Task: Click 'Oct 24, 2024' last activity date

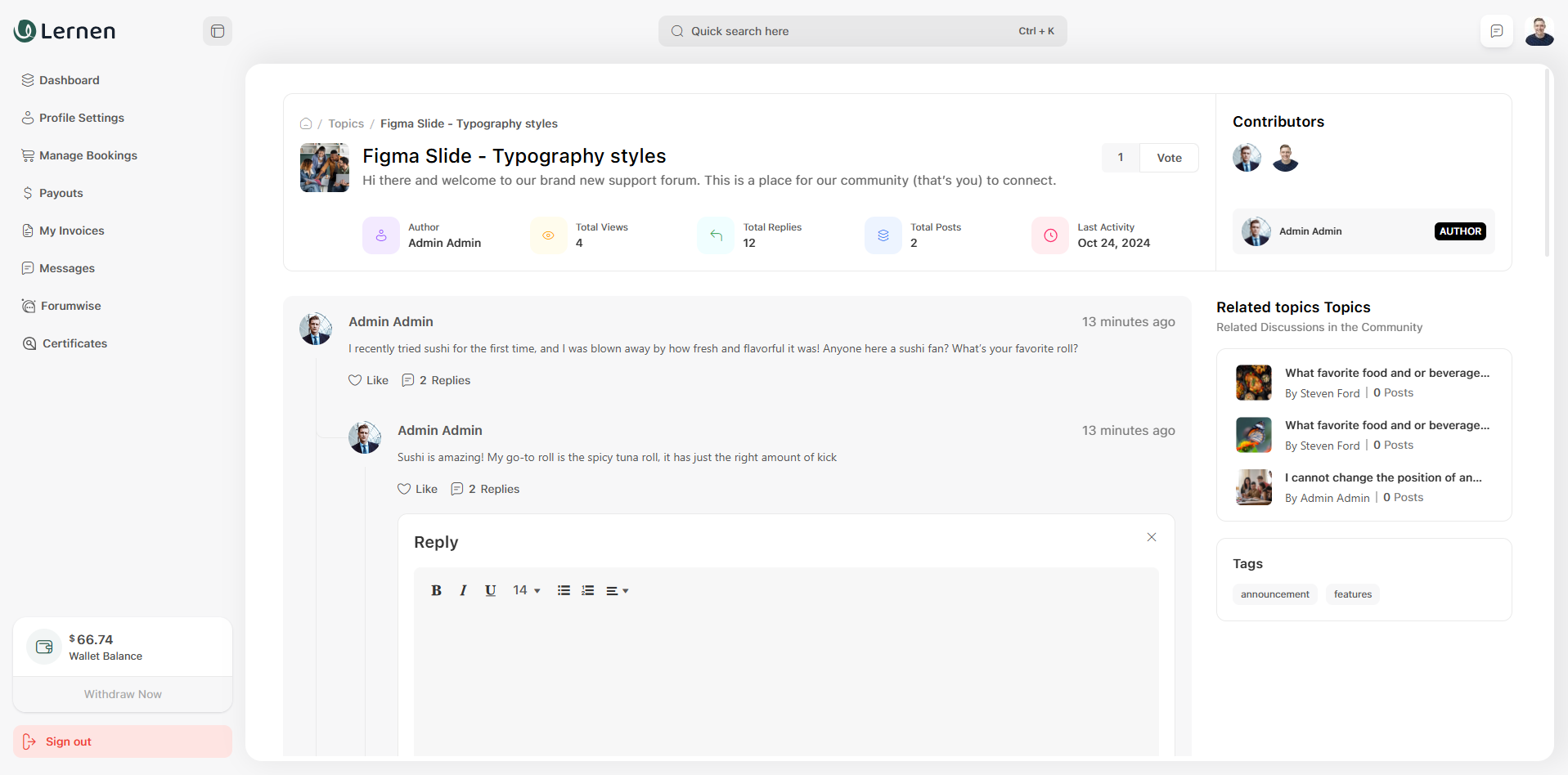Action: (x=1113, y=243)
